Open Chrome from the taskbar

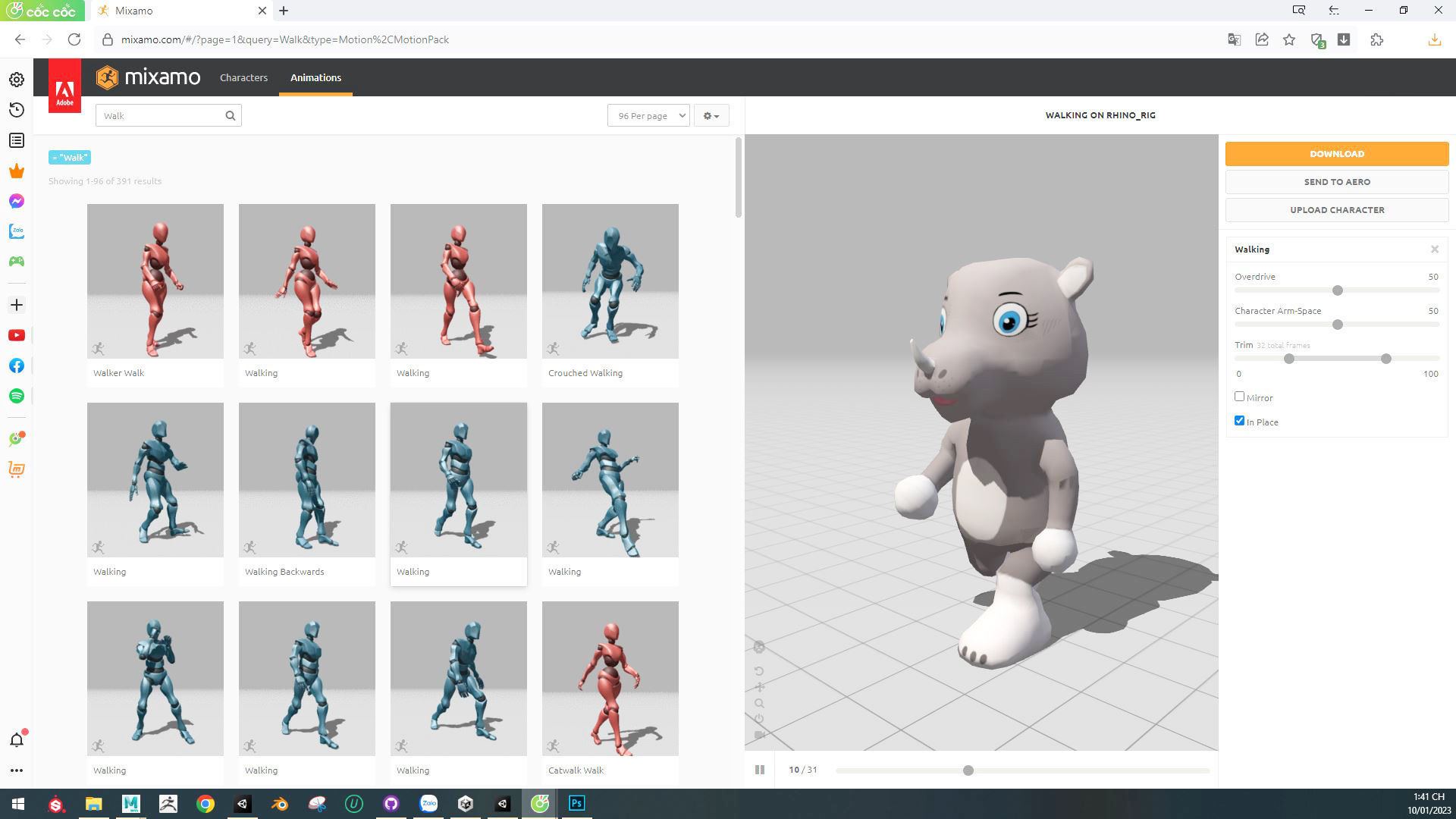pos(206,803)
